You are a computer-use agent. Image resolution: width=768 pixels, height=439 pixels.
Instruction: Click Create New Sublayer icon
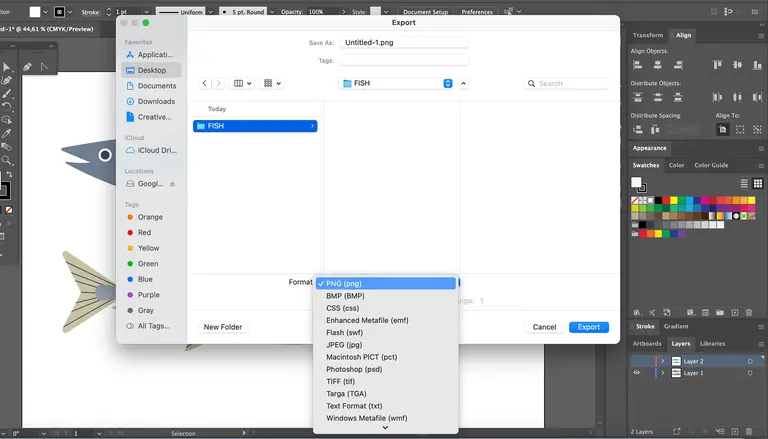coord(720,431)
